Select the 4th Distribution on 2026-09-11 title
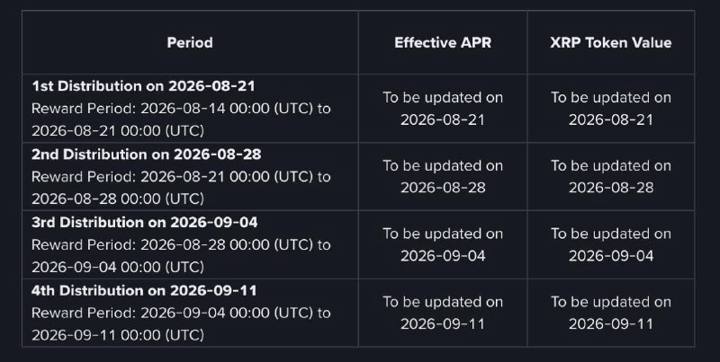The height and width of the screenshot is (362, 720). [144, 290]
